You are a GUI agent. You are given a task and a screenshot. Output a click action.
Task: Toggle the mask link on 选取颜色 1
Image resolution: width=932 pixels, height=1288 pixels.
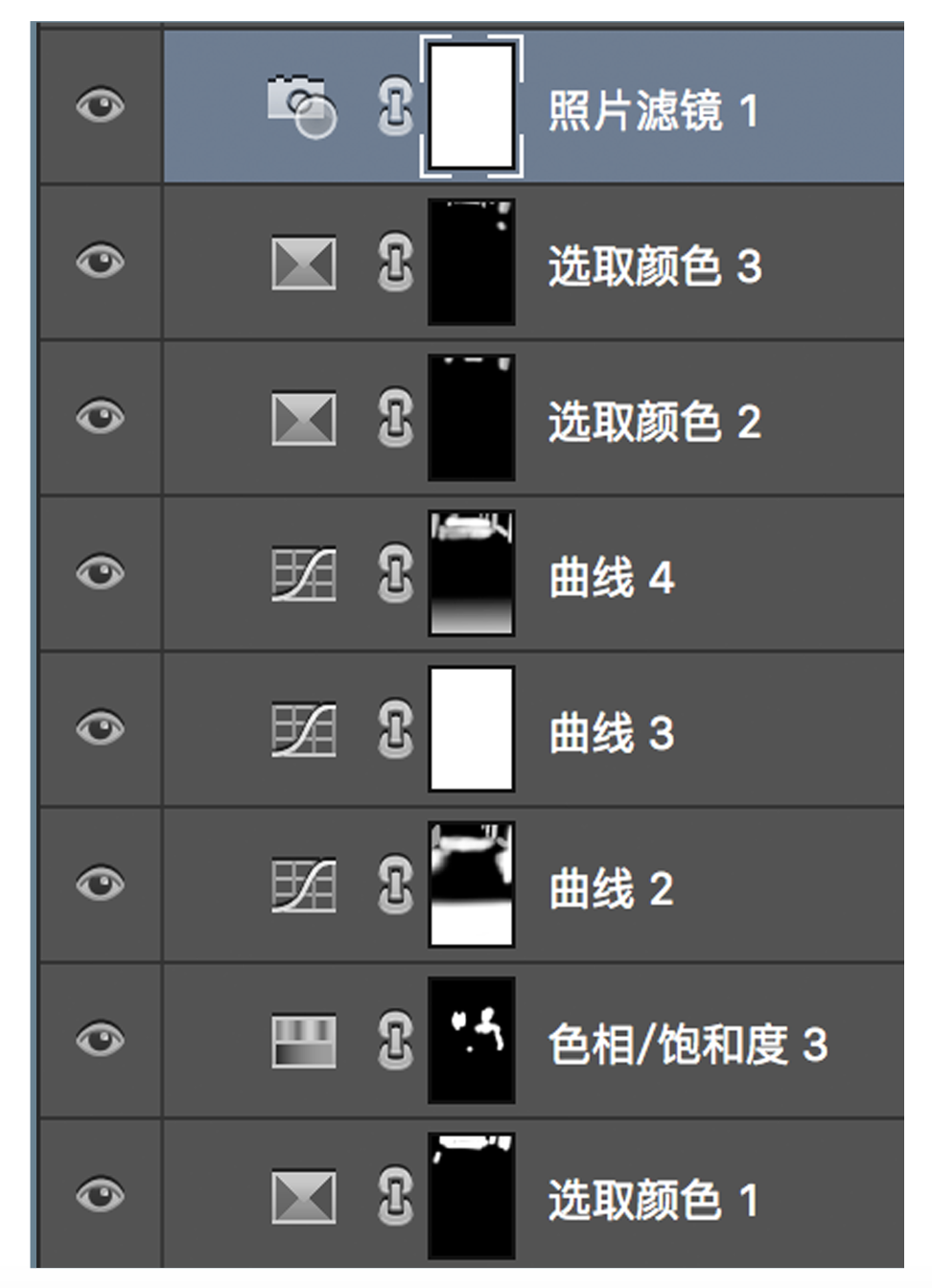point(395,1197)
